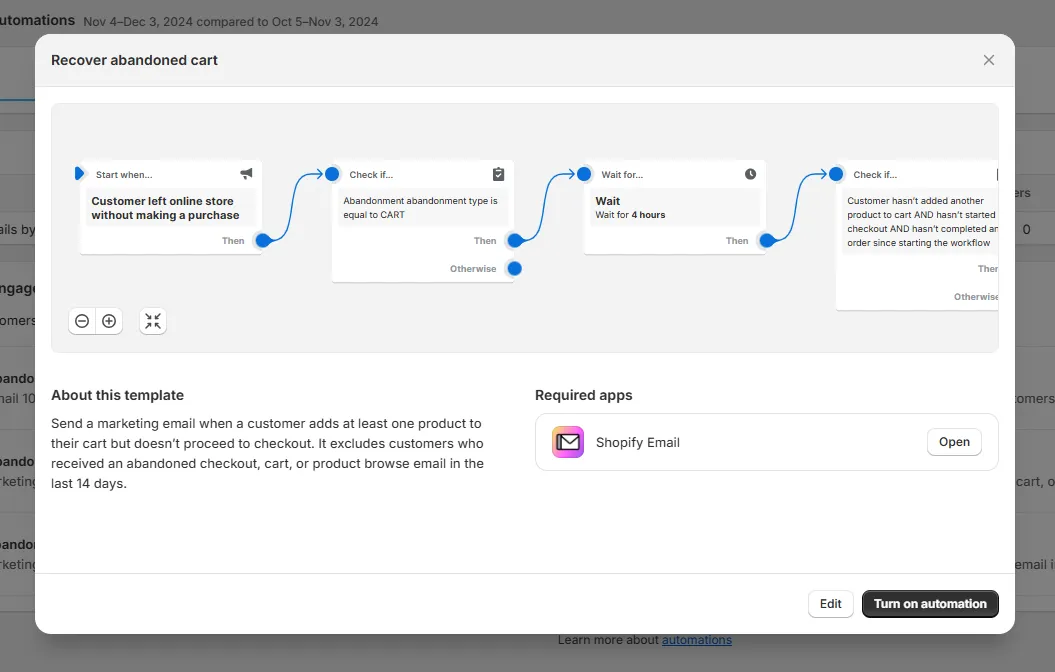This screenshot has height=672, width=1055.
Task: Zoom out the workflow preview
Action: pyautogui.click(x=82, y=321)
